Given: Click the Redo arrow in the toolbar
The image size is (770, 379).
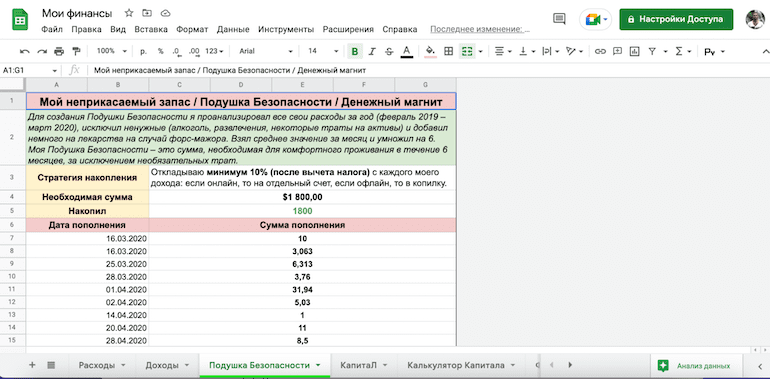Looking at the screenshot, I should [42, 51].
